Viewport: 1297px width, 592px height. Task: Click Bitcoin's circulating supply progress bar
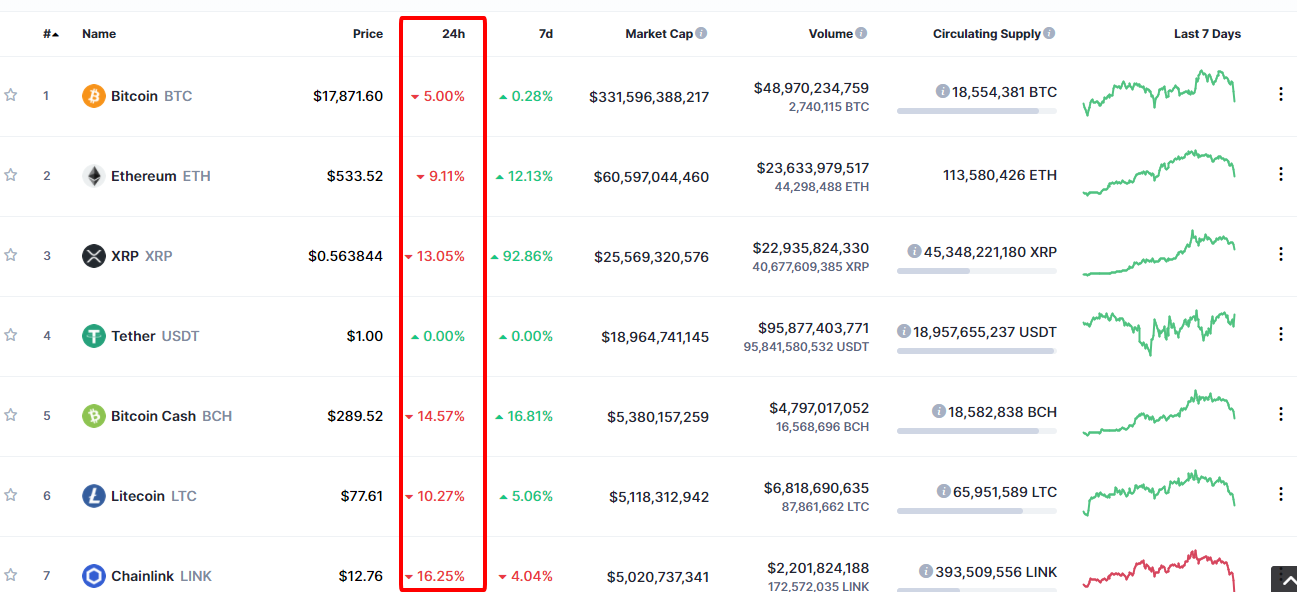(x=977, y=111)
